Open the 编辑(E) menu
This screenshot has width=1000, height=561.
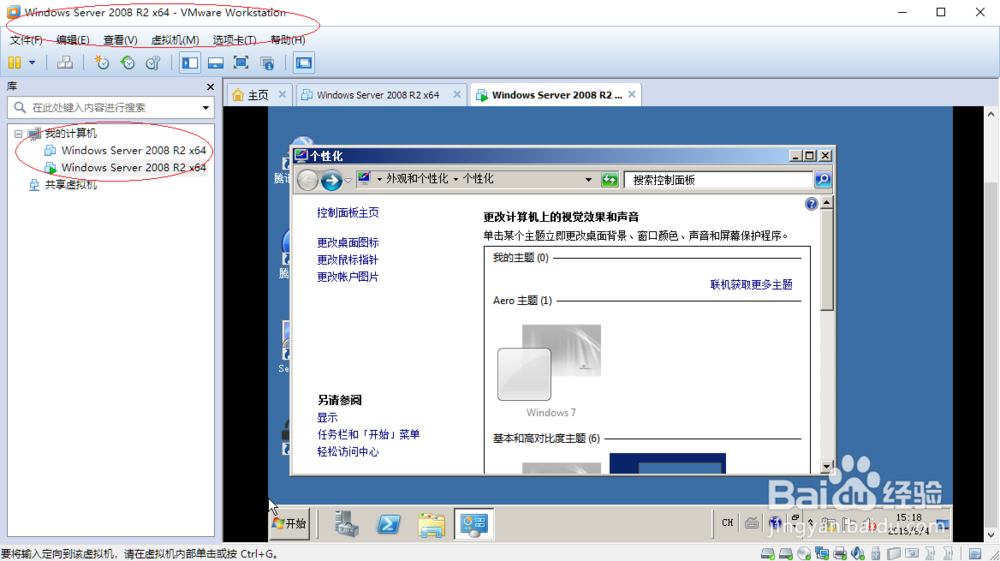tap(73, 40)
